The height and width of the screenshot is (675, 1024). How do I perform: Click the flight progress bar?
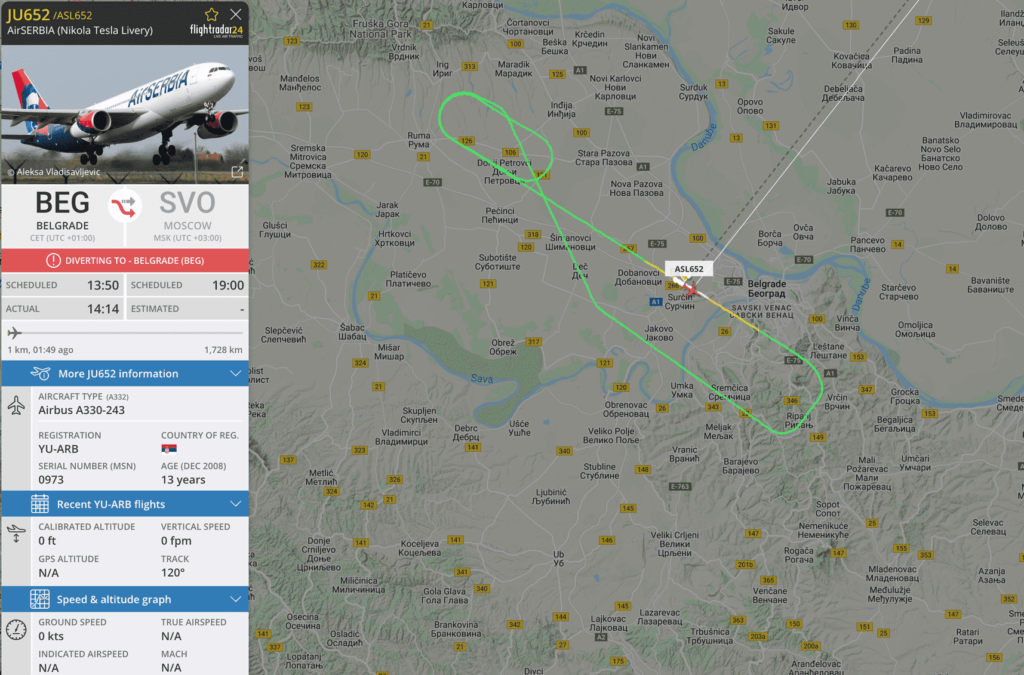point(125,333)
